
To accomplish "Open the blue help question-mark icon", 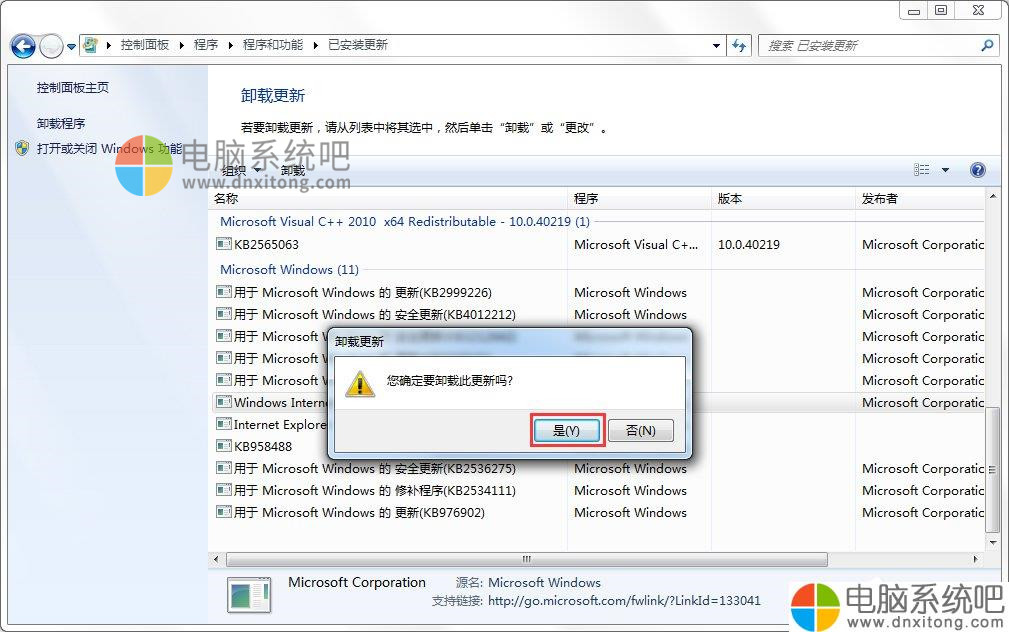I will 977,170.
